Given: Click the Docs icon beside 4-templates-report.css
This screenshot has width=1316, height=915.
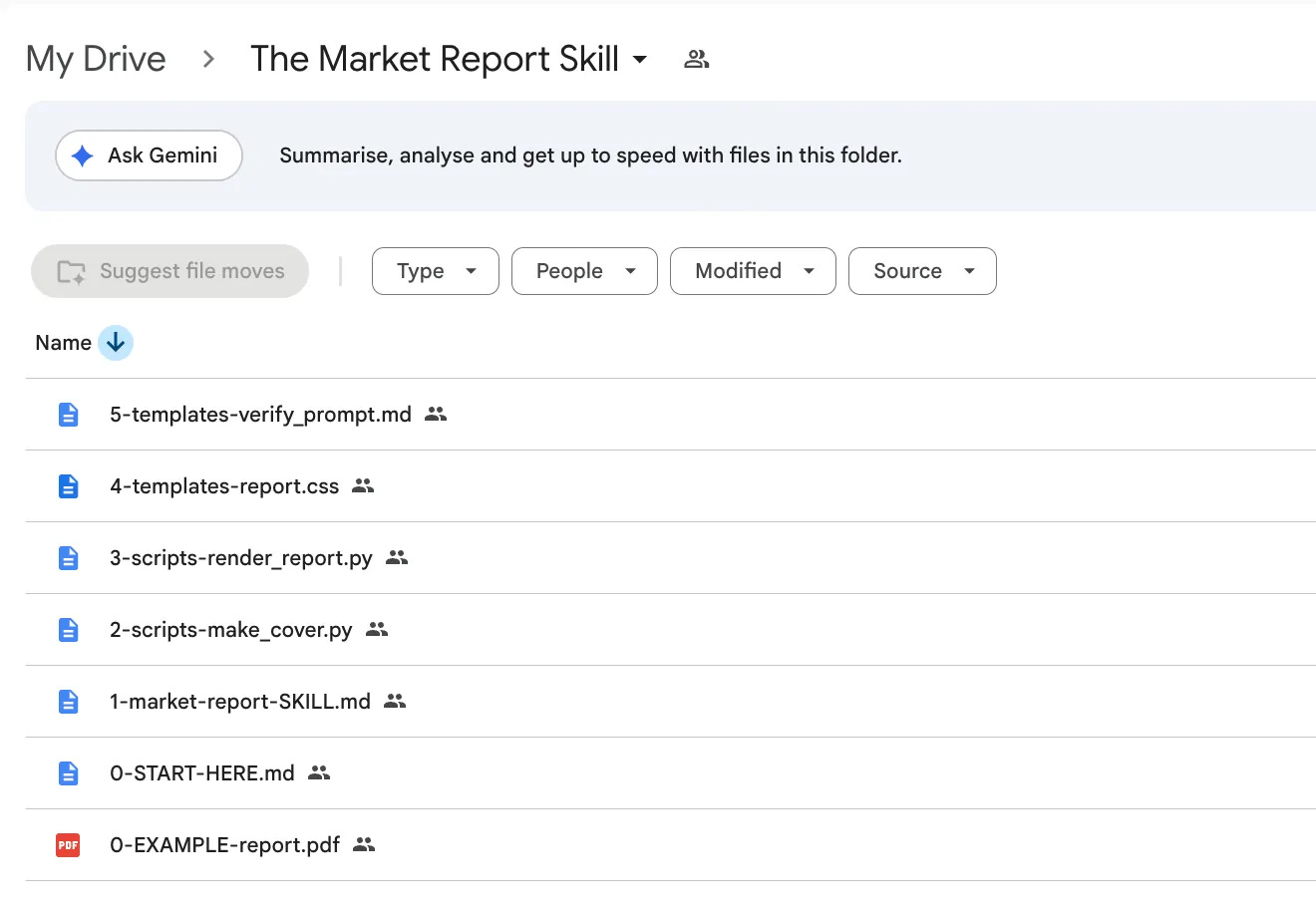Looking at the screenshot, I should 68,486.
